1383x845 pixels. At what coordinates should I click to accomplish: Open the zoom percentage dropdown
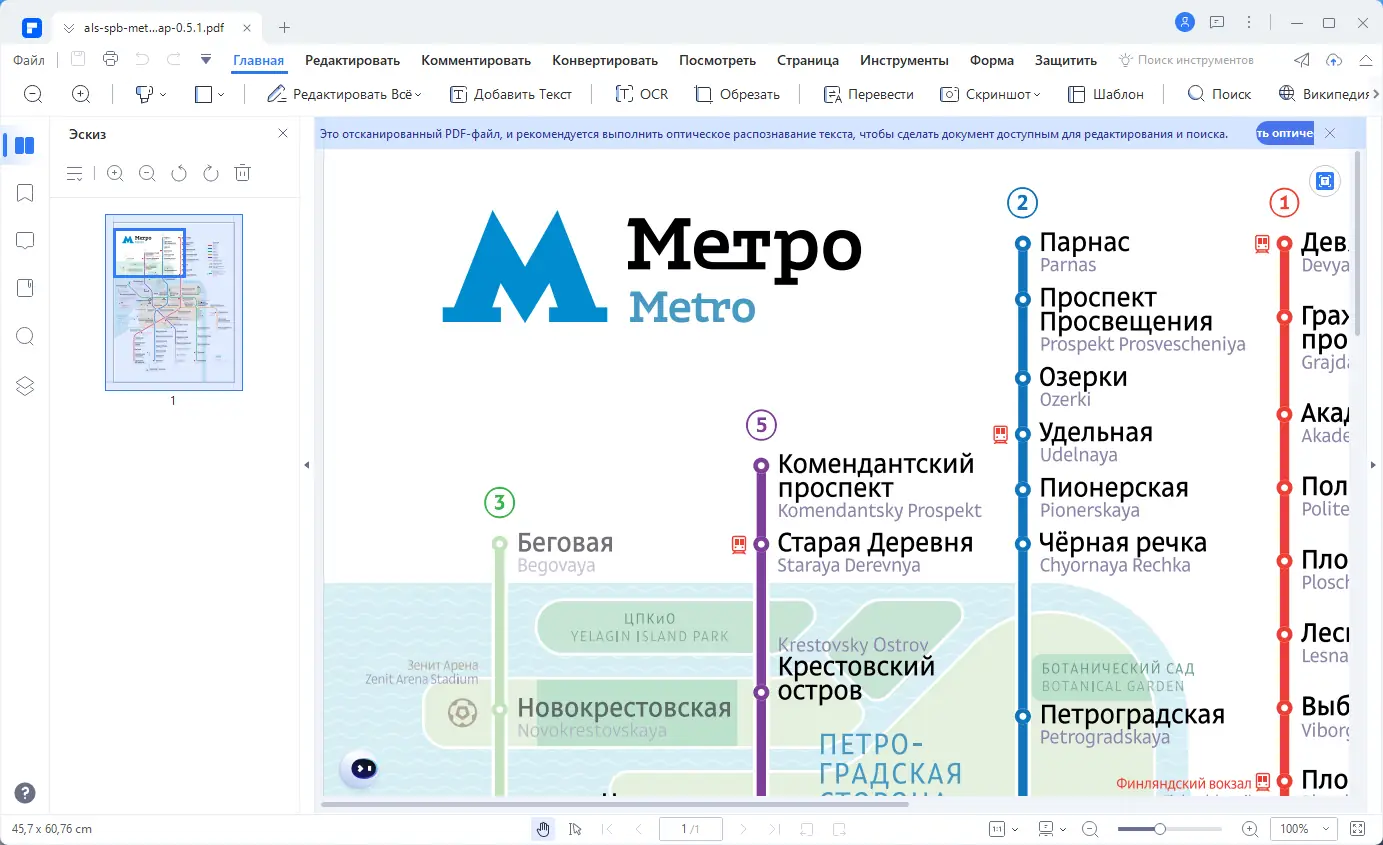click(x=1302, y=828)
